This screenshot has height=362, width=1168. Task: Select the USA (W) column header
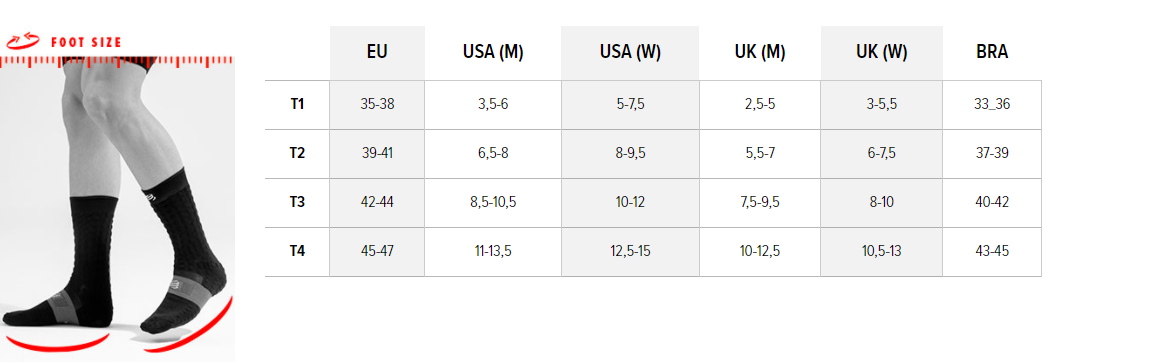click(630, 53)
